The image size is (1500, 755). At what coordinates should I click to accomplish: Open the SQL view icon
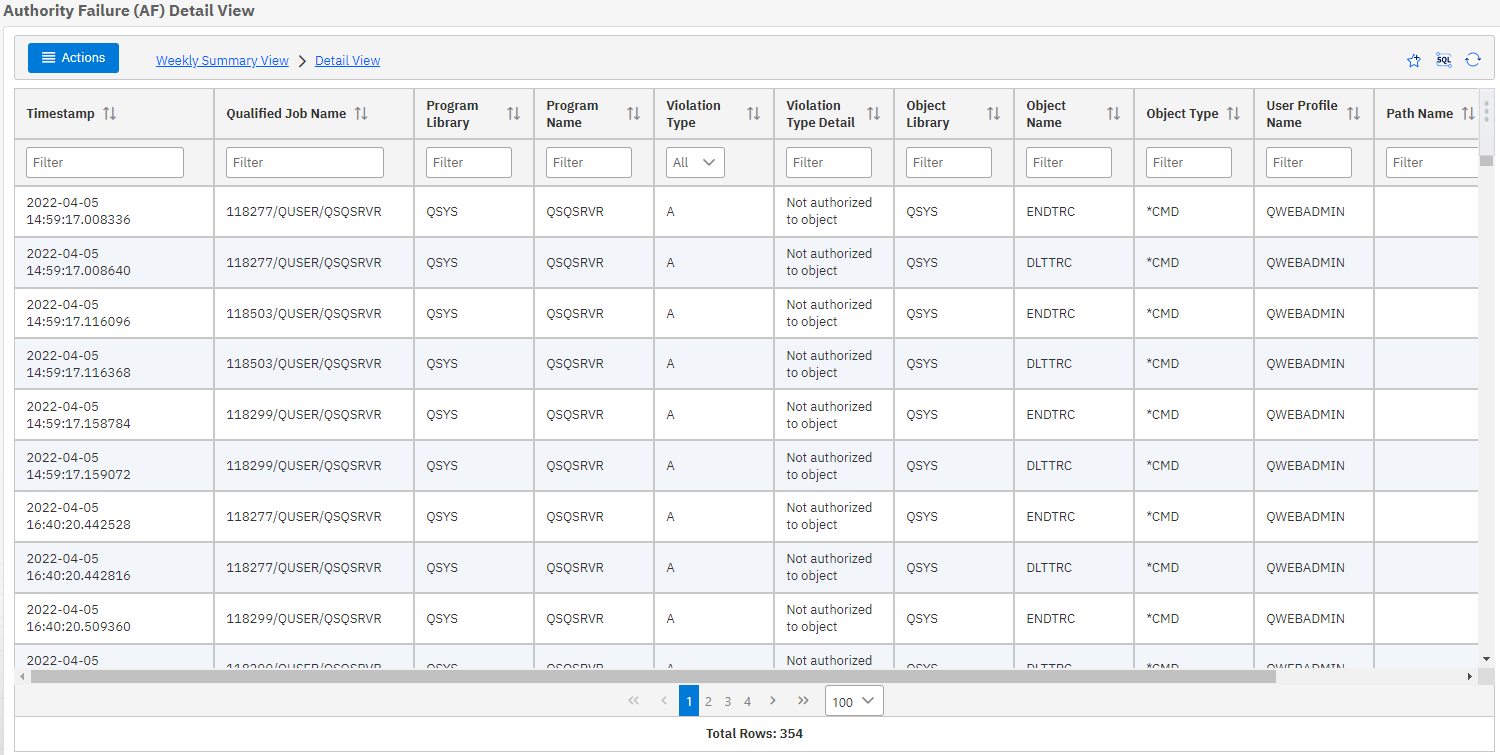pyautogui.click(x=1443, y=60)
